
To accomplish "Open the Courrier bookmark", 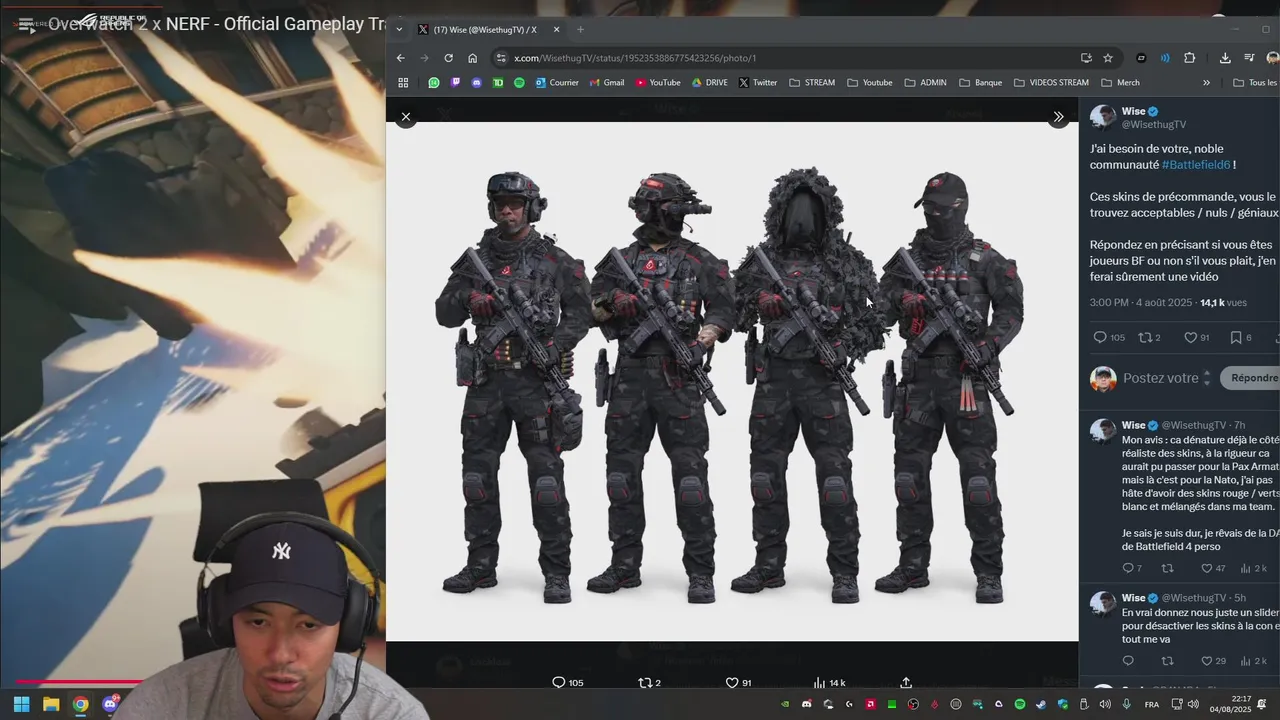I will tap(557, 83).
